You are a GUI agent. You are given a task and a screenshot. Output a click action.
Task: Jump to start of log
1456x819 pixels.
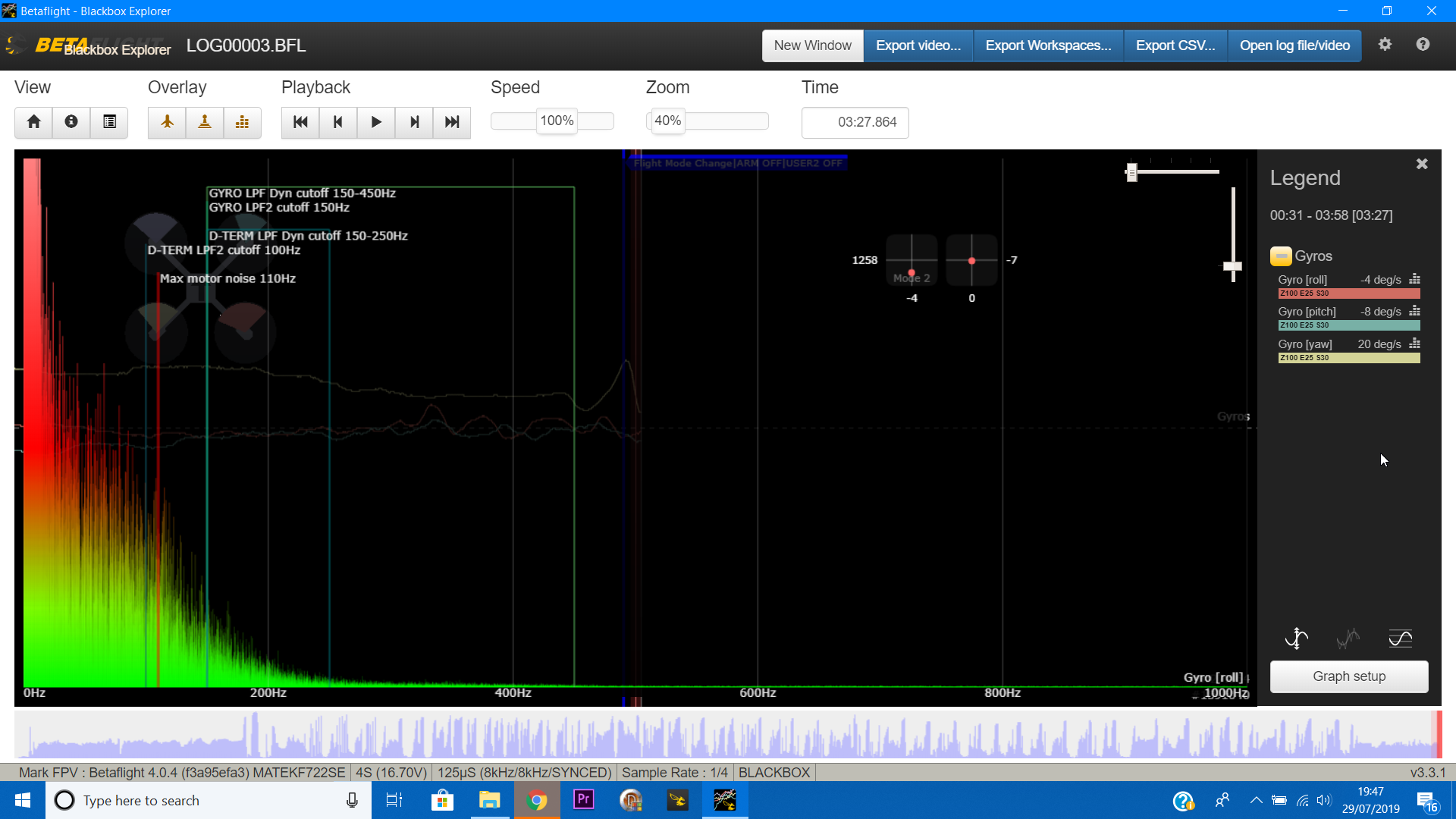click(300, 122)
